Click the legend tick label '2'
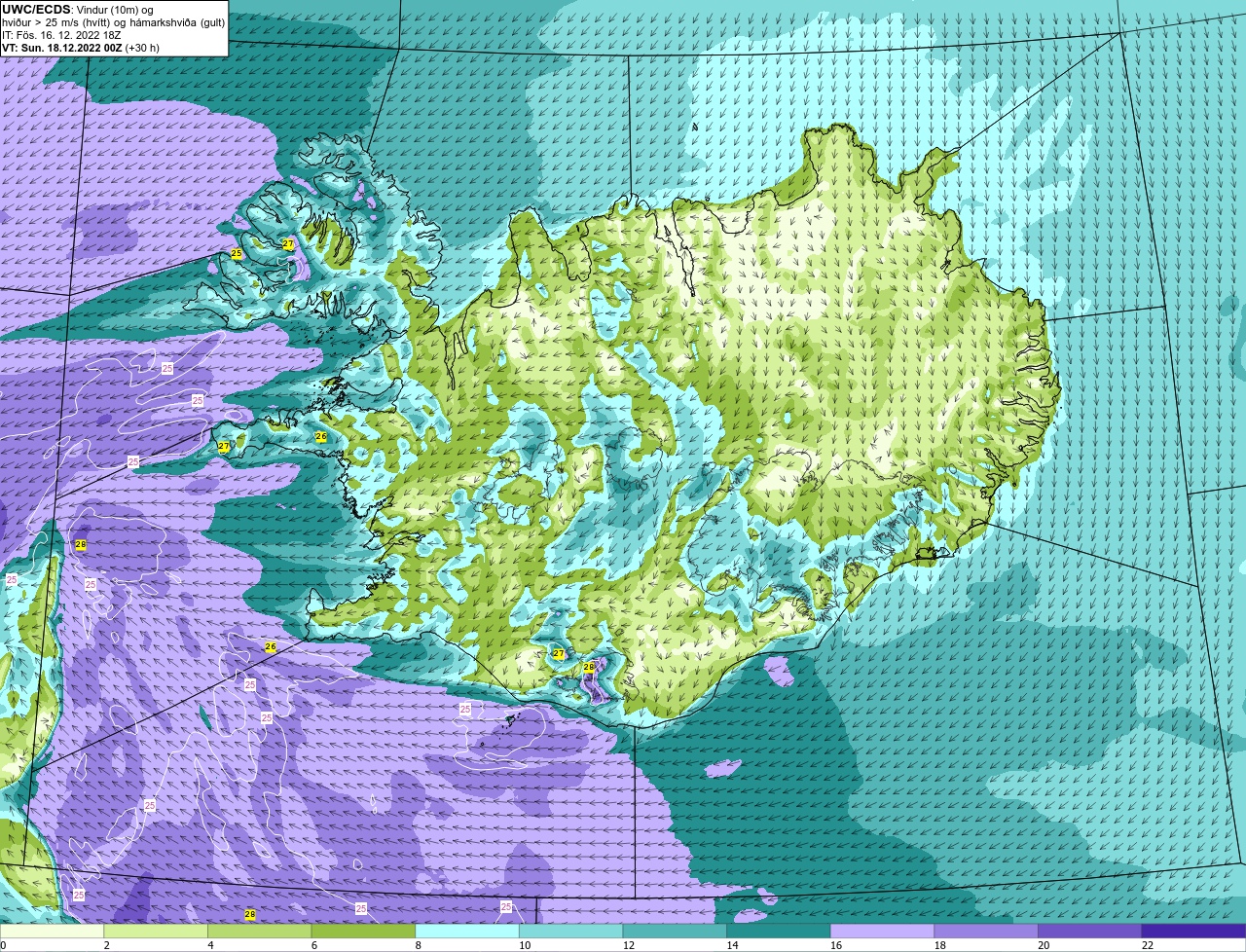This screenshot has width=1246, height=952. point(106,945)
